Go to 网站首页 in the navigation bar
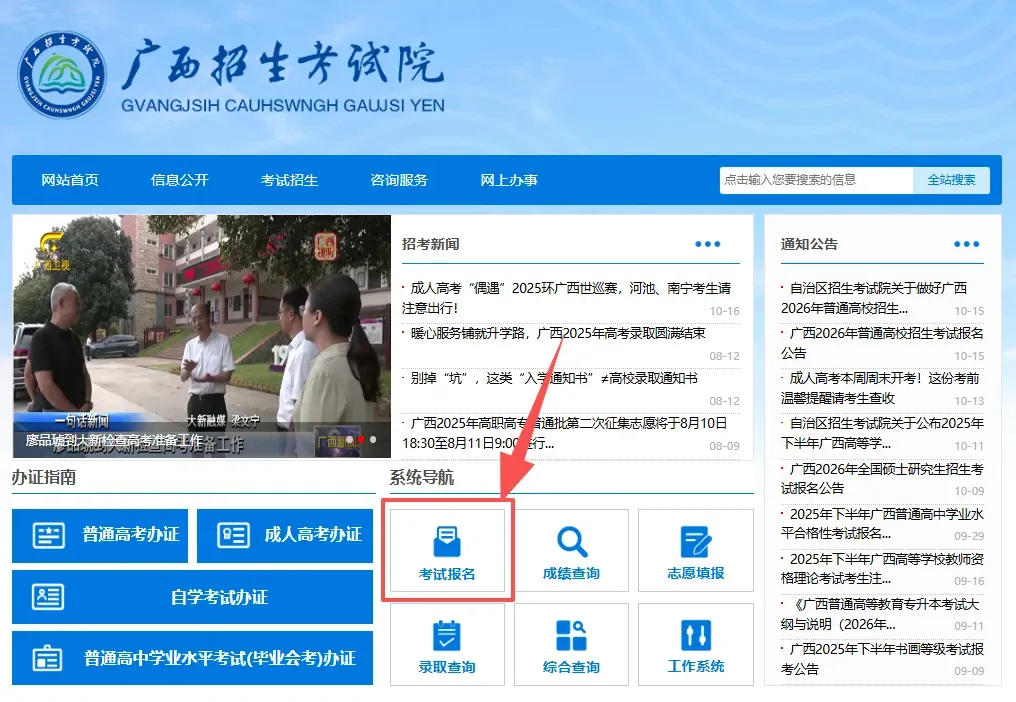 (70, 180)
